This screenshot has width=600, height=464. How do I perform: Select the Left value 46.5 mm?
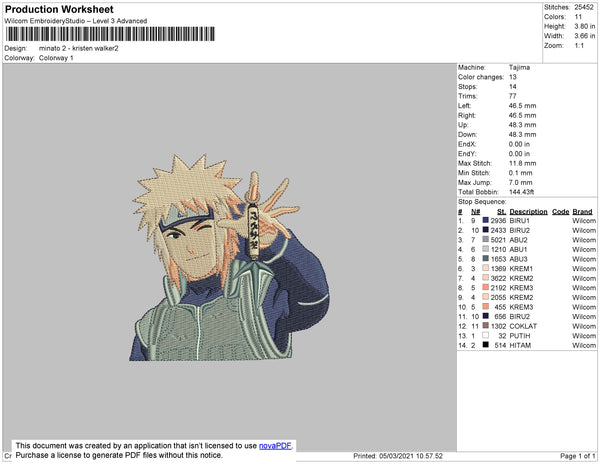pyautogui.click(x=522, y=106)
